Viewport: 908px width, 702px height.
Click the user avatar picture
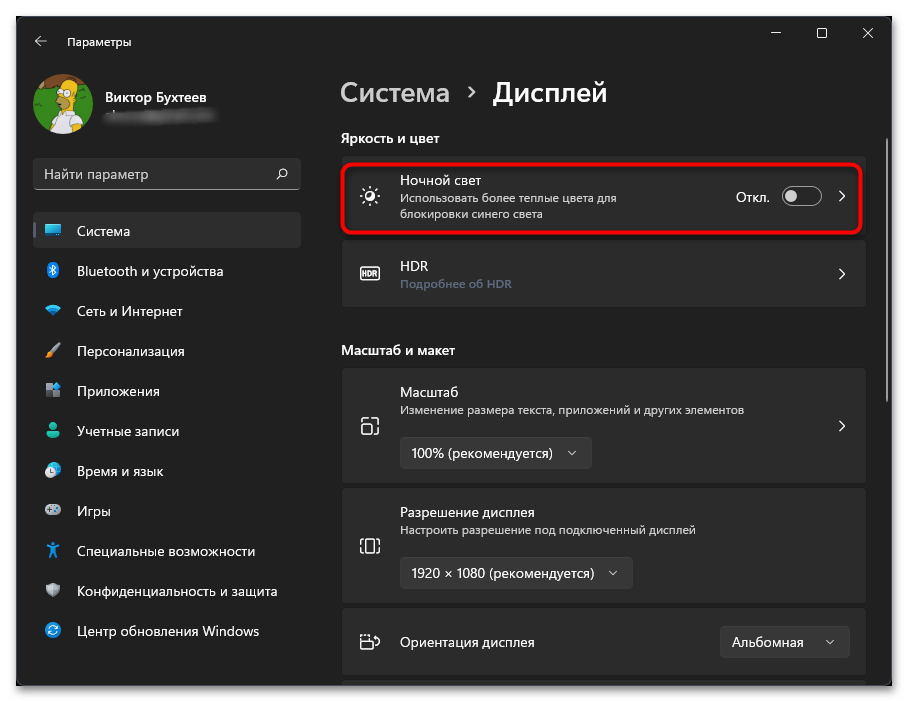pyautogui.click(x=63, y=104)
